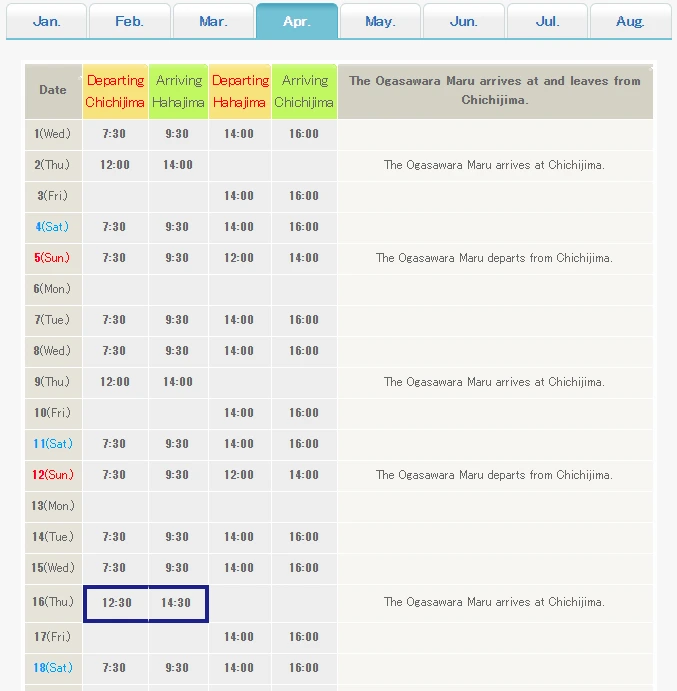Click the Ogasawara Maru notes column header

pos(495,91)
